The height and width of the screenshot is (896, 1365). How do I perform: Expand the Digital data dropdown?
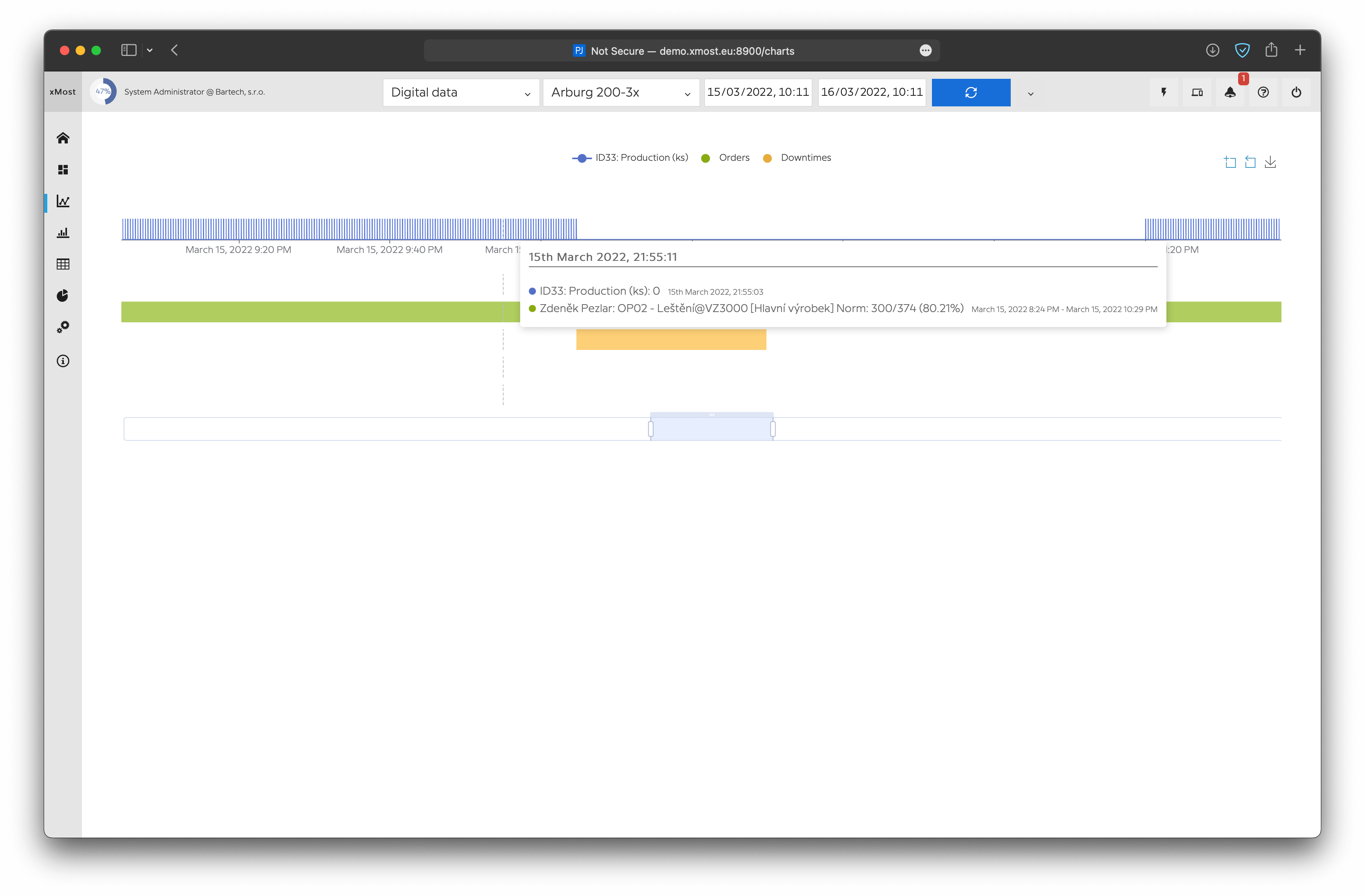(x=461, y=92)
